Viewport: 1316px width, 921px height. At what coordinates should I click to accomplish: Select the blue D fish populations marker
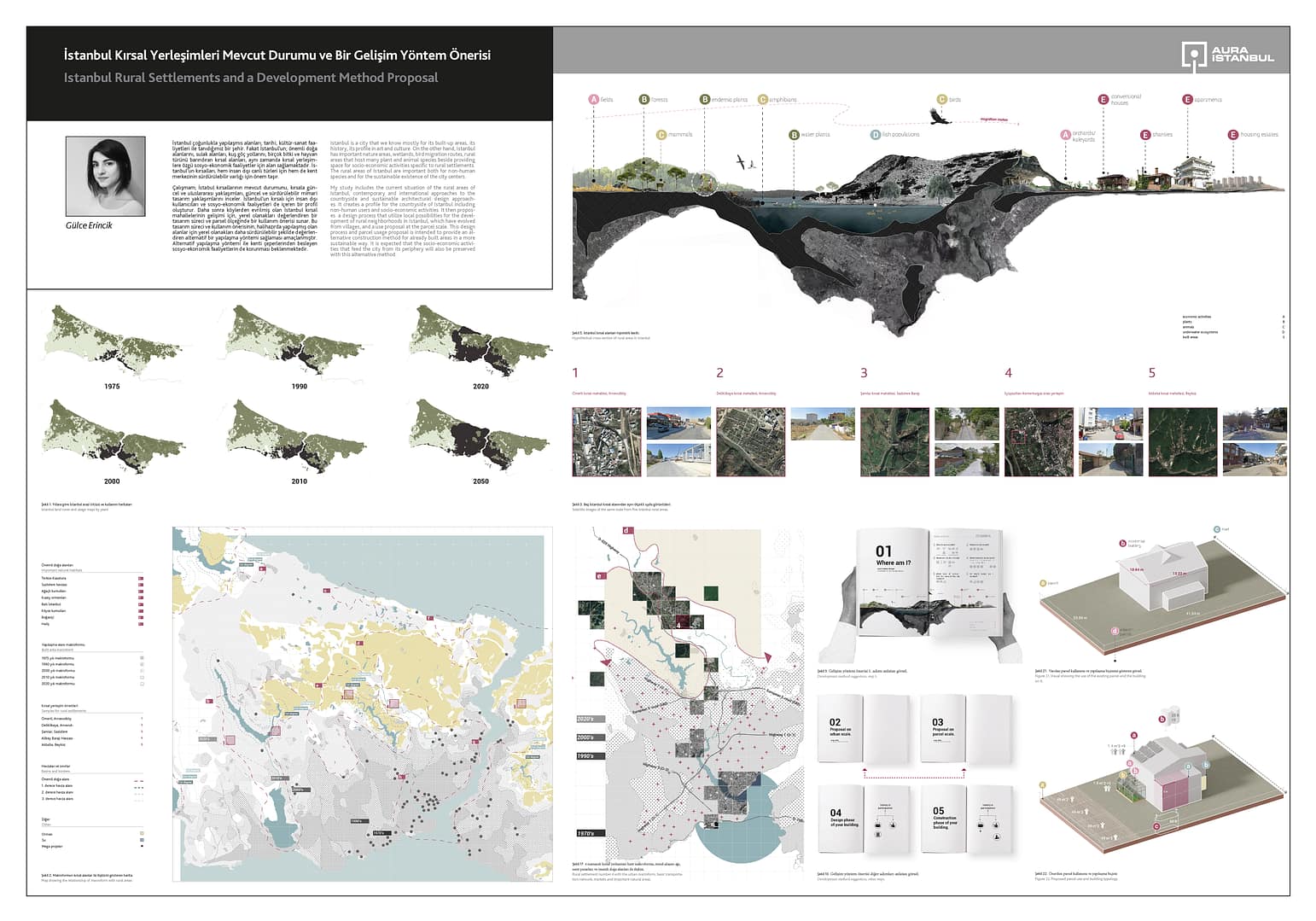(x=875, y=135)
